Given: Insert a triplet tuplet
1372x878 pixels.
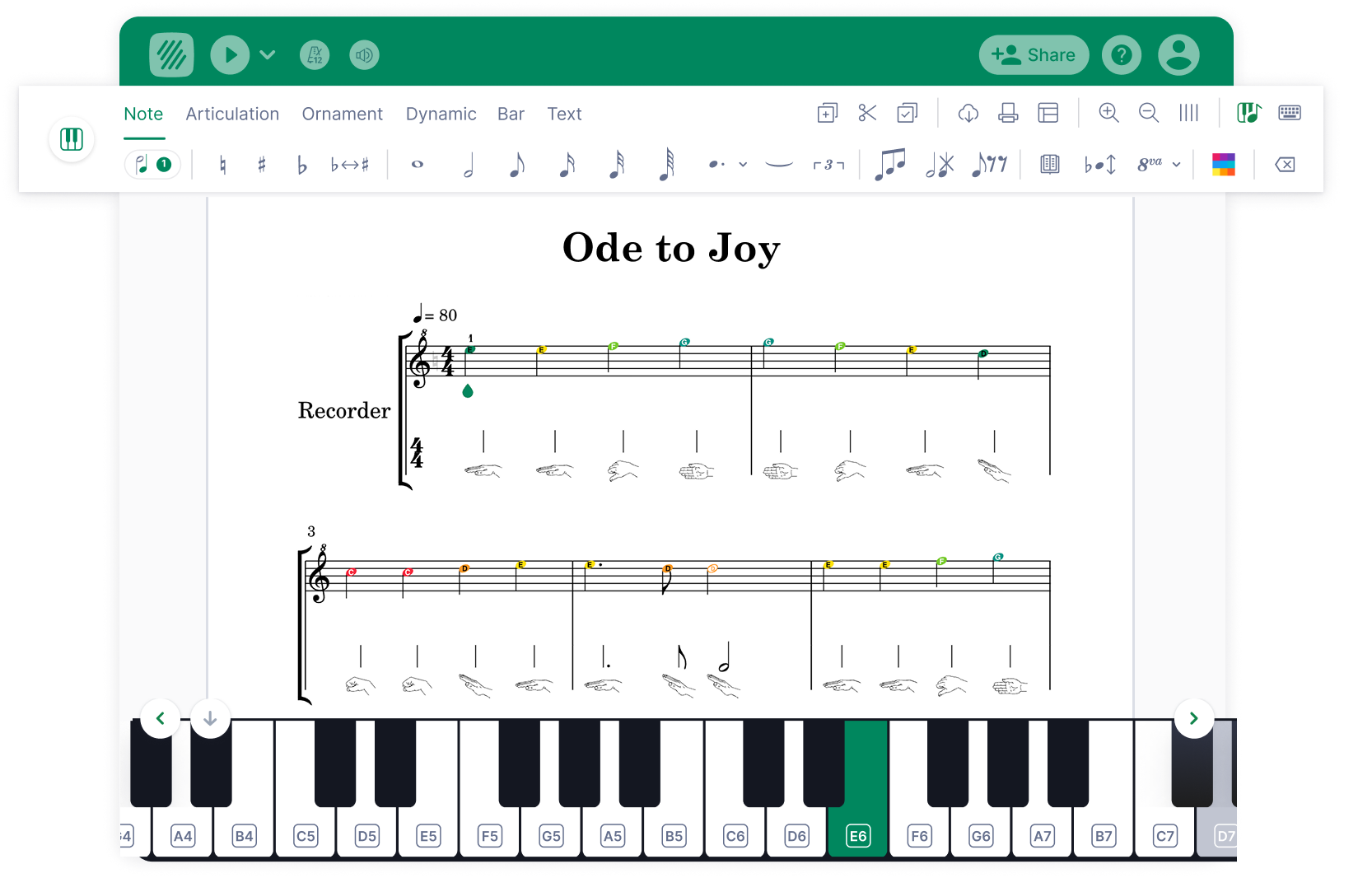Looking at the screenshot, I should 828,165.
